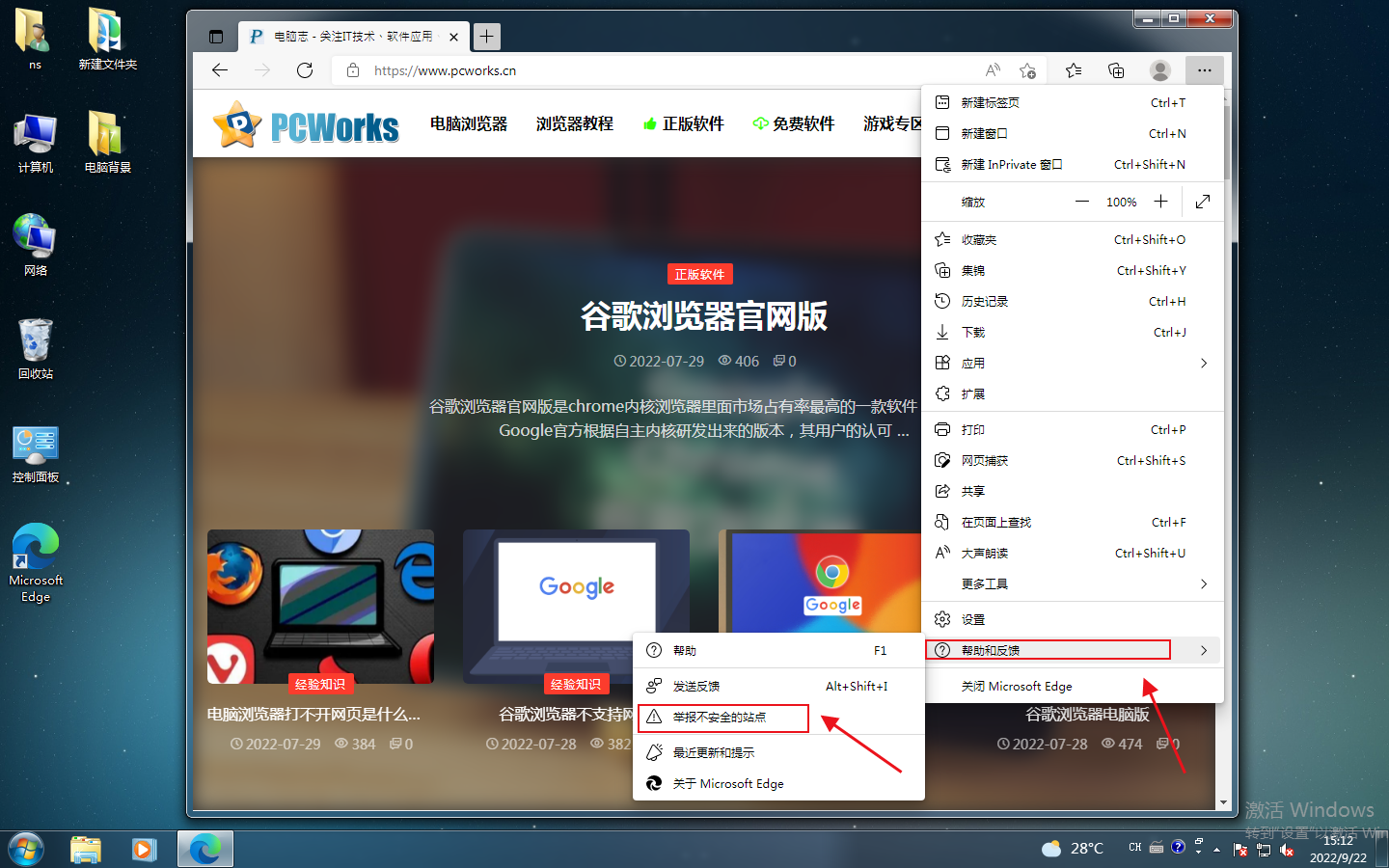Open the Collections toolbar icon
Viewport: 1389px width, 868px height.
[1116, 70]
